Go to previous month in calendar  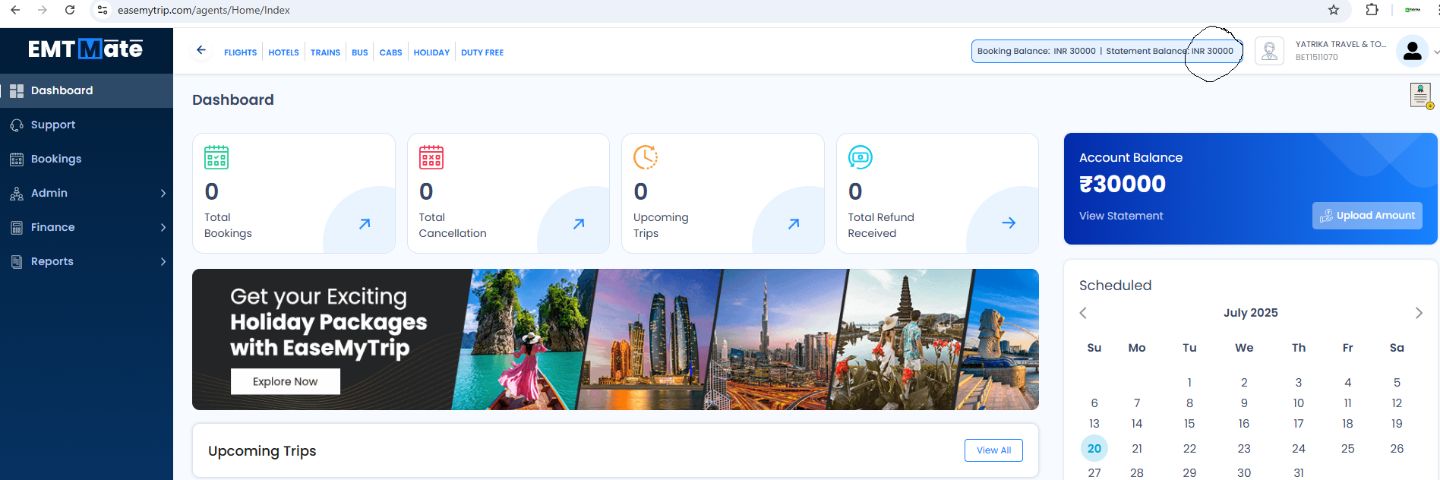click(x=1083, y=313)
